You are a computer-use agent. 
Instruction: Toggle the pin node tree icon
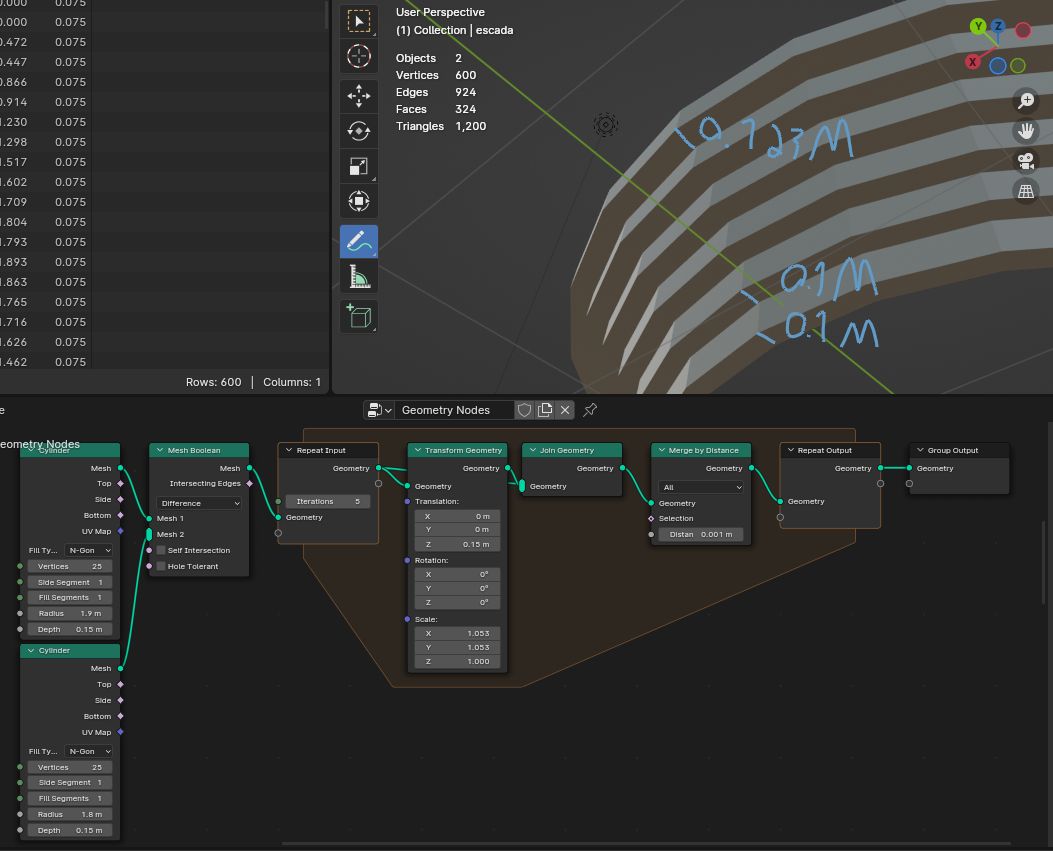590,410
